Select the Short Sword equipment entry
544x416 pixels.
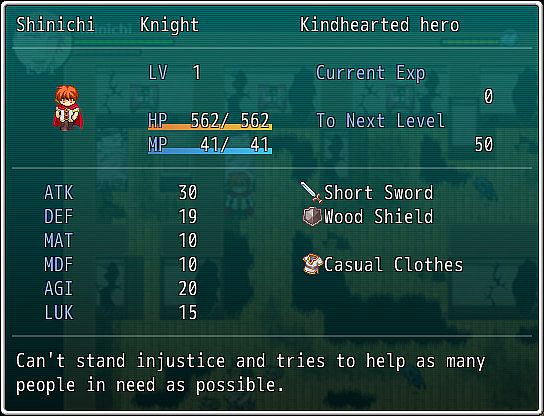tap(367, 192)
